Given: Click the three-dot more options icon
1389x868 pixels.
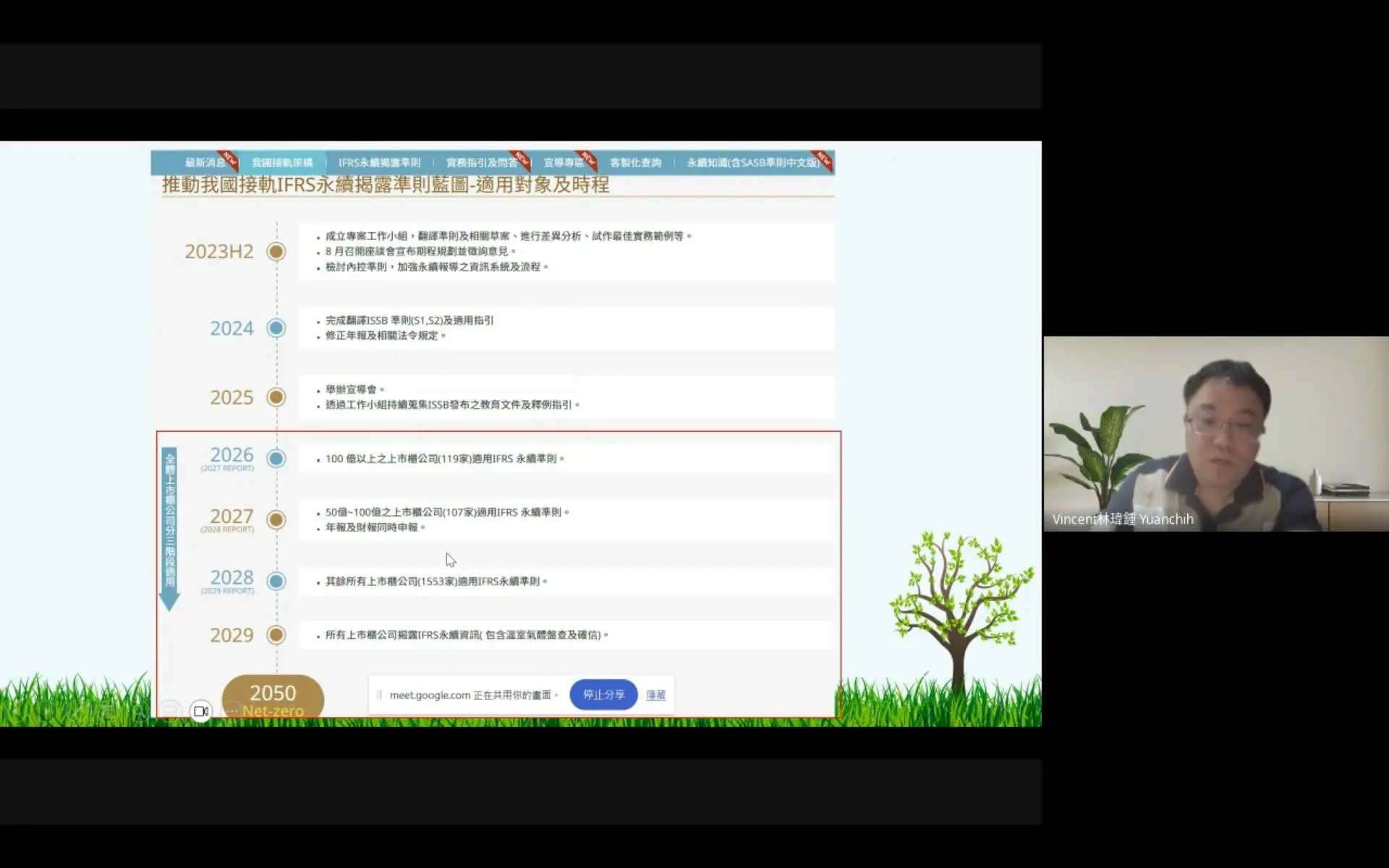Looking at the screenshot, I should pos(231,711).
